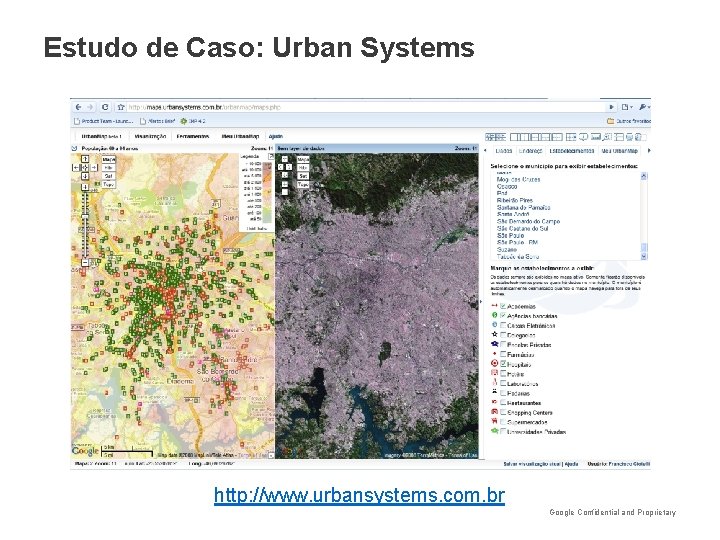The width and height of the screenshot is (720, 540).
Task: Click the Legenda help question icon
Action: click(x=271, y=157)
